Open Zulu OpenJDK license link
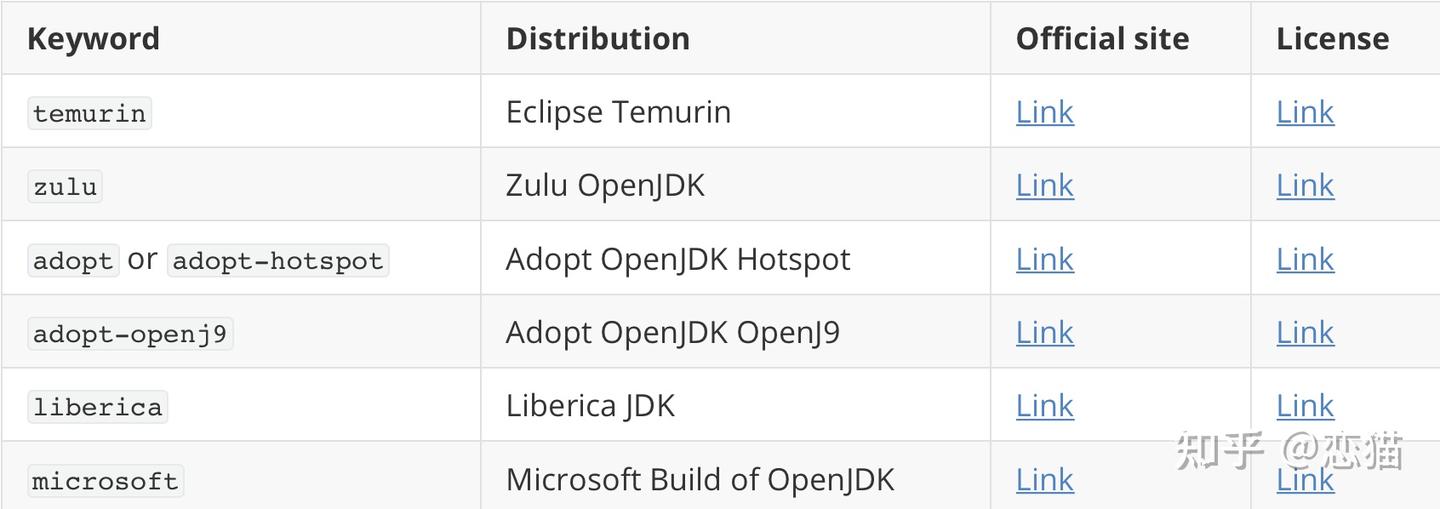The width and height of the screenshot is (1440, 509). pos(1304,185)
